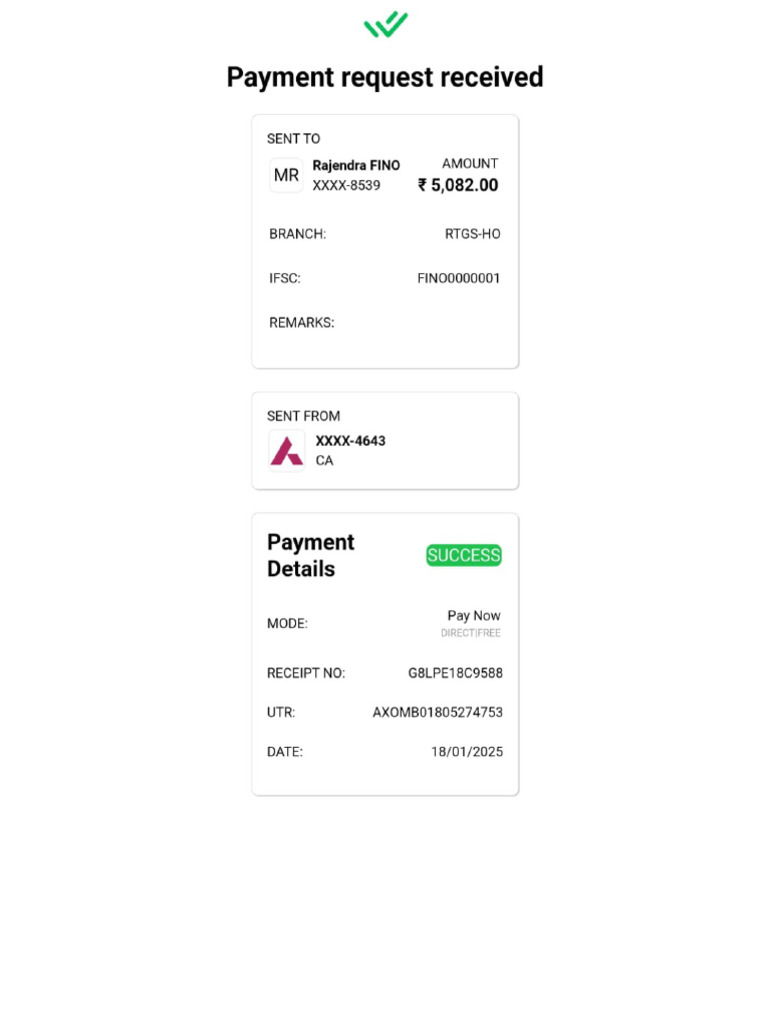This screenshot has width=768, height=1024.
Task: Click the Axis Bank logo icon
Action: point(287,451)
